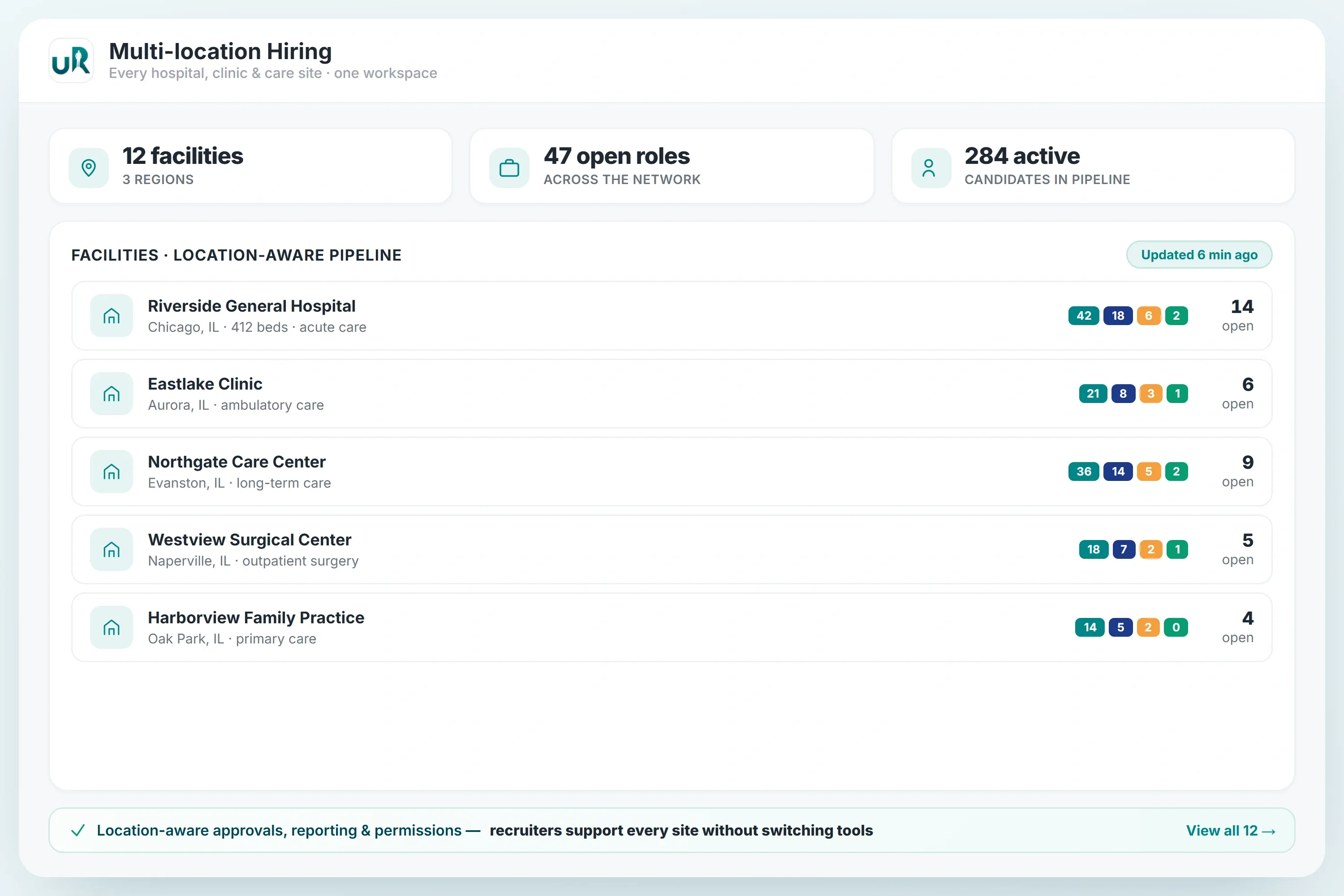
Task: Click Westview's navy badge showing 7
Action: (1124, 549)
